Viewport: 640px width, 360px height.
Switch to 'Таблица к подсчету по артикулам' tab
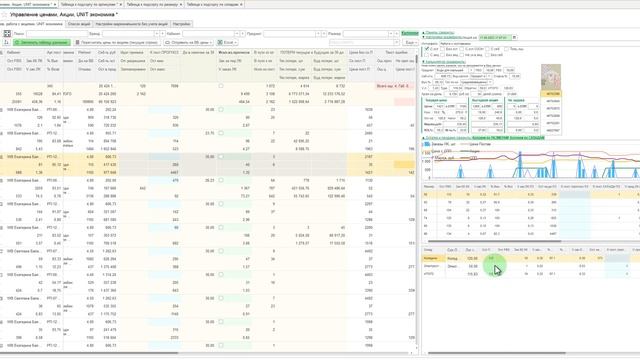click(89, 4)
